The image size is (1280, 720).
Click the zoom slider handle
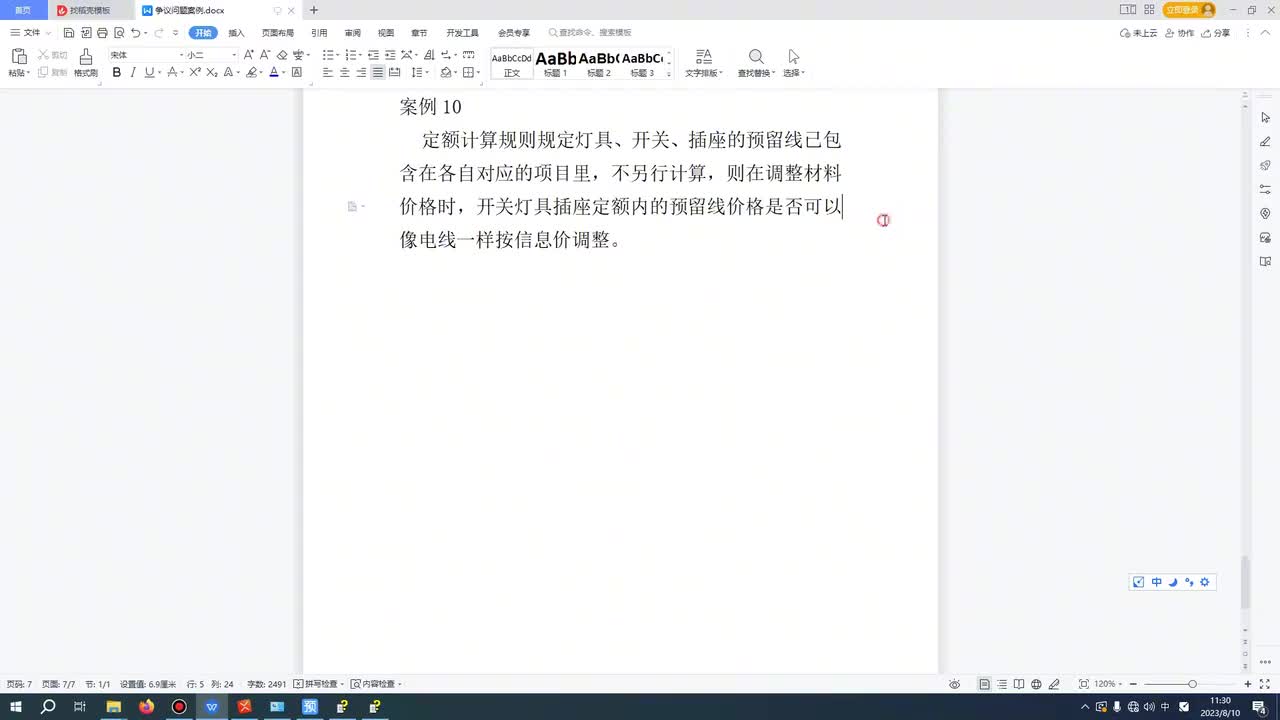pyautogui.click(x=1192, y=684)
